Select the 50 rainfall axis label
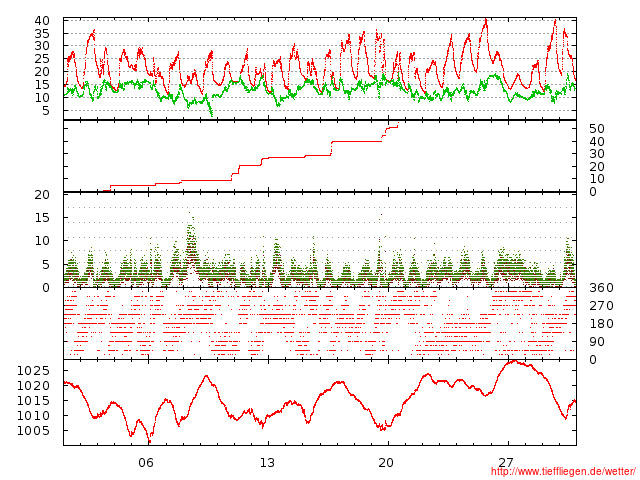 [597, 129]
